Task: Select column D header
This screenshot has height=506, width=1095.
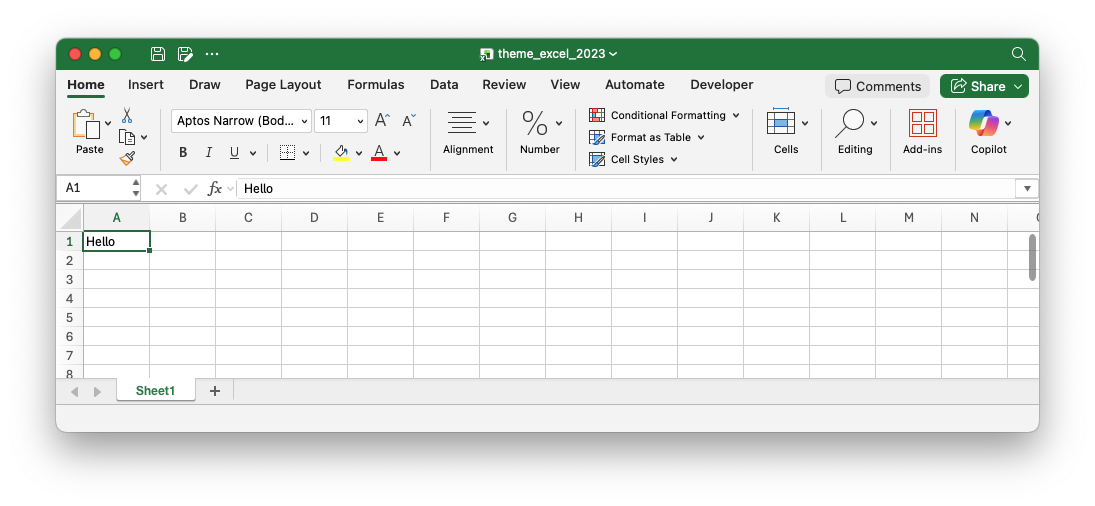Action: (314, 218)
